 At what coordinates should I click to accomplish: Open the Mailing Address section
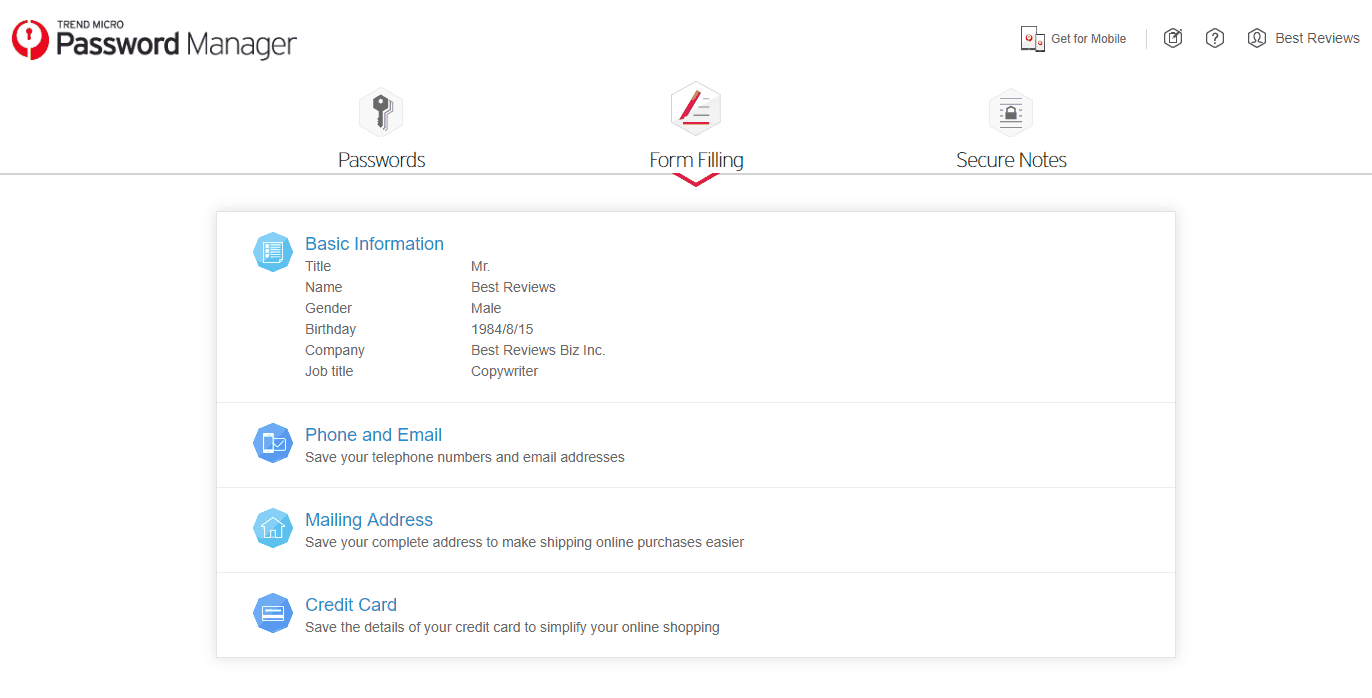click(369, 519)
